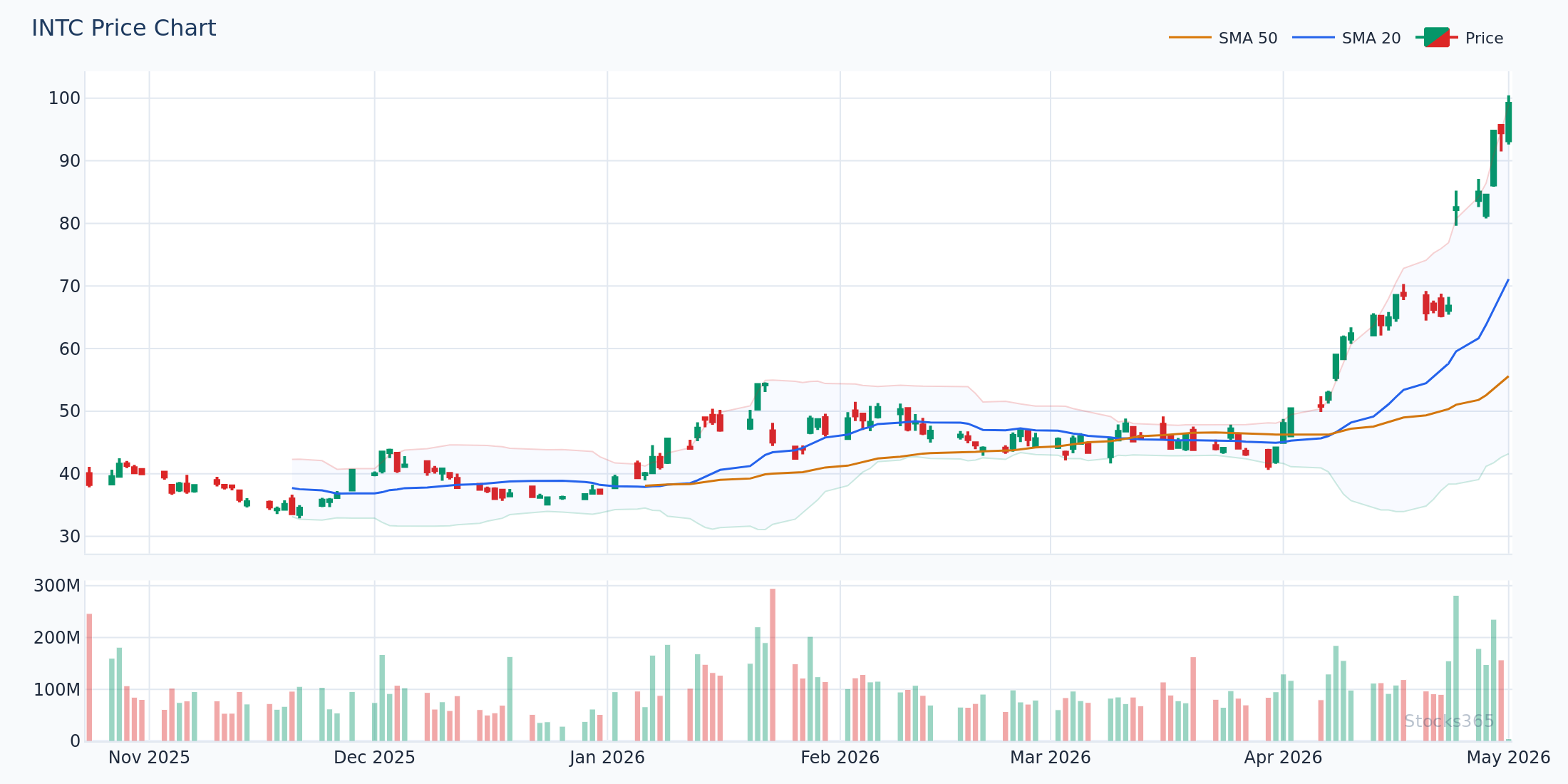Screen dimensions: 1568x784
Task: Click the first red volume bar at chart start
Action: [x=89, y=677]
